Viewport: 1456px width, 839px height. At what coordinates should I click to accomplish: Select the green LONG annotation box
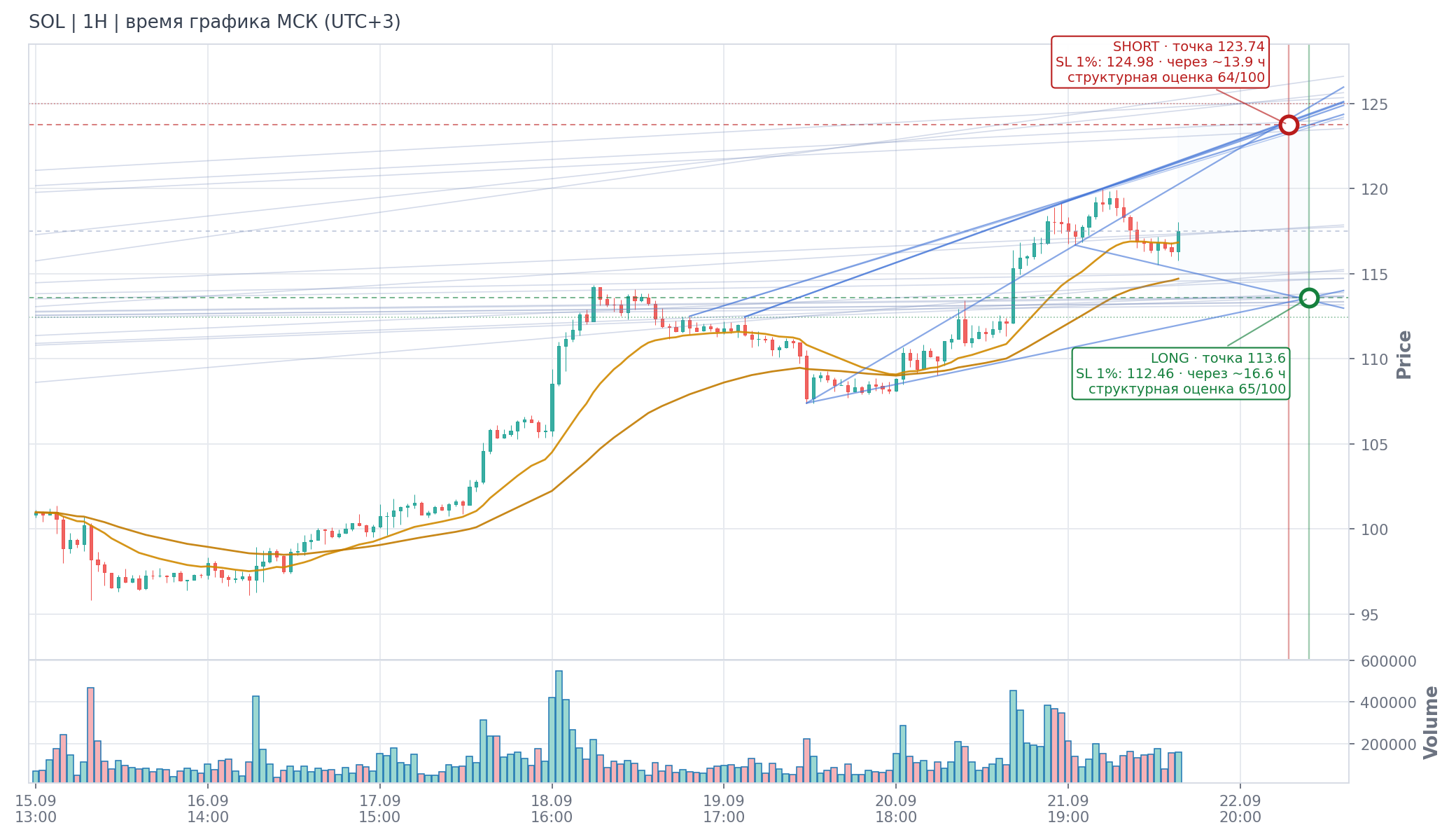[x=1181, y=373]
